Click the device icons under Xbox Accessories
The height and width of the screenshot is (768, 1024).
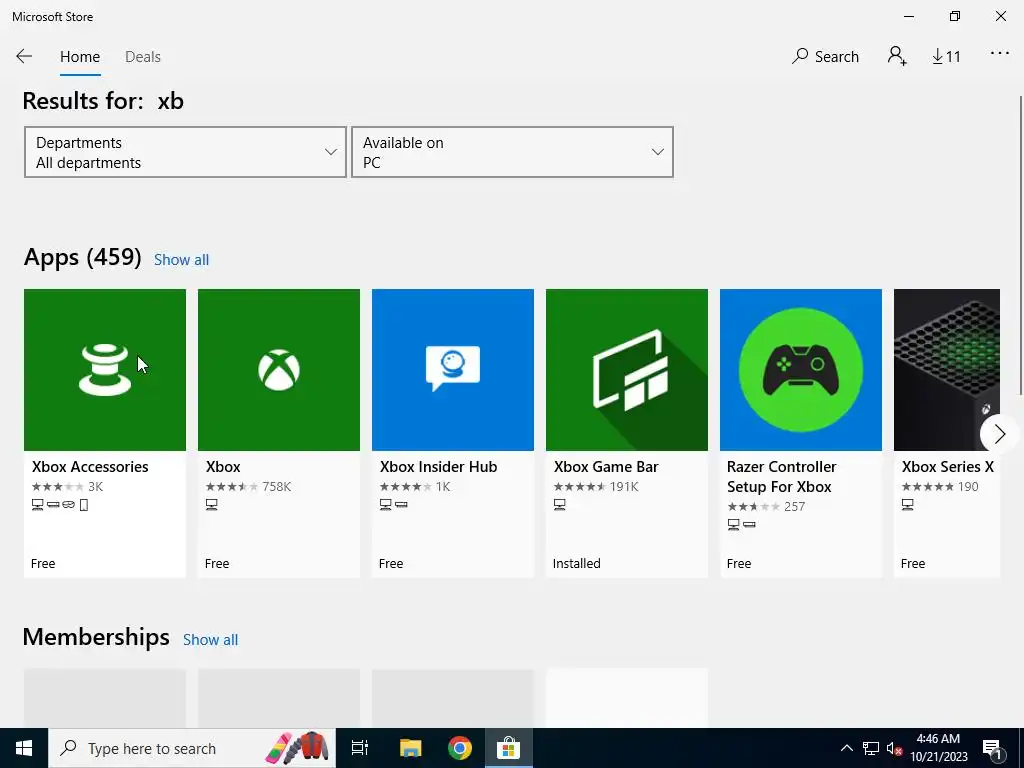[59, 505]
